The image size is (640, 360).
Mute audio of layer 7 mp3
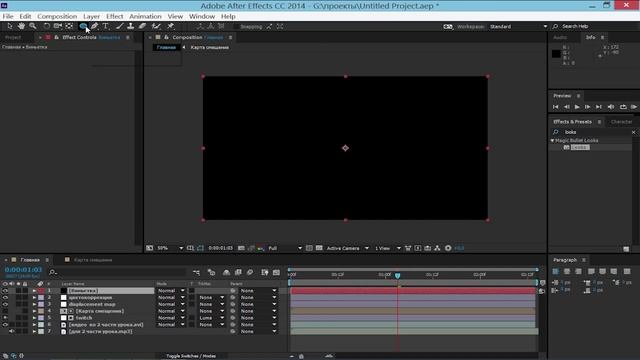click(12, 331)
